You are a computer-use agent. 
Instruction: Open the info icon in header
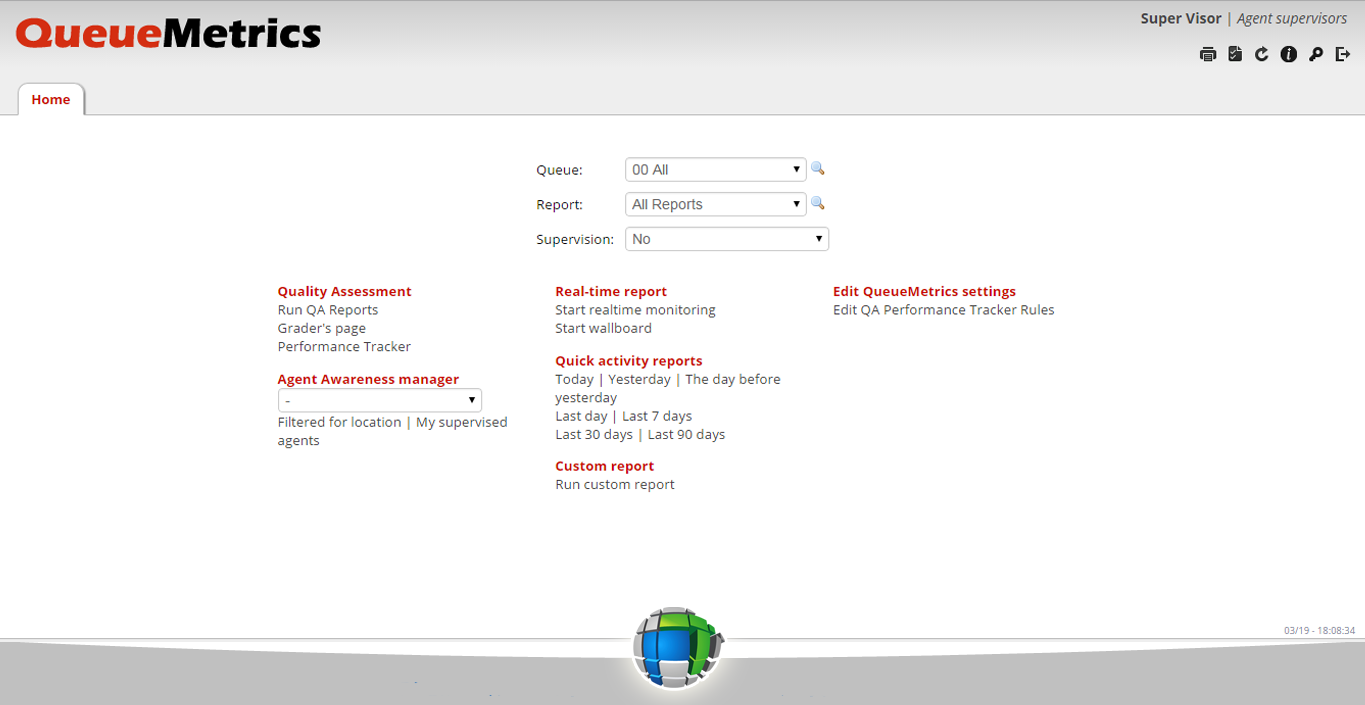[1289, 55]
